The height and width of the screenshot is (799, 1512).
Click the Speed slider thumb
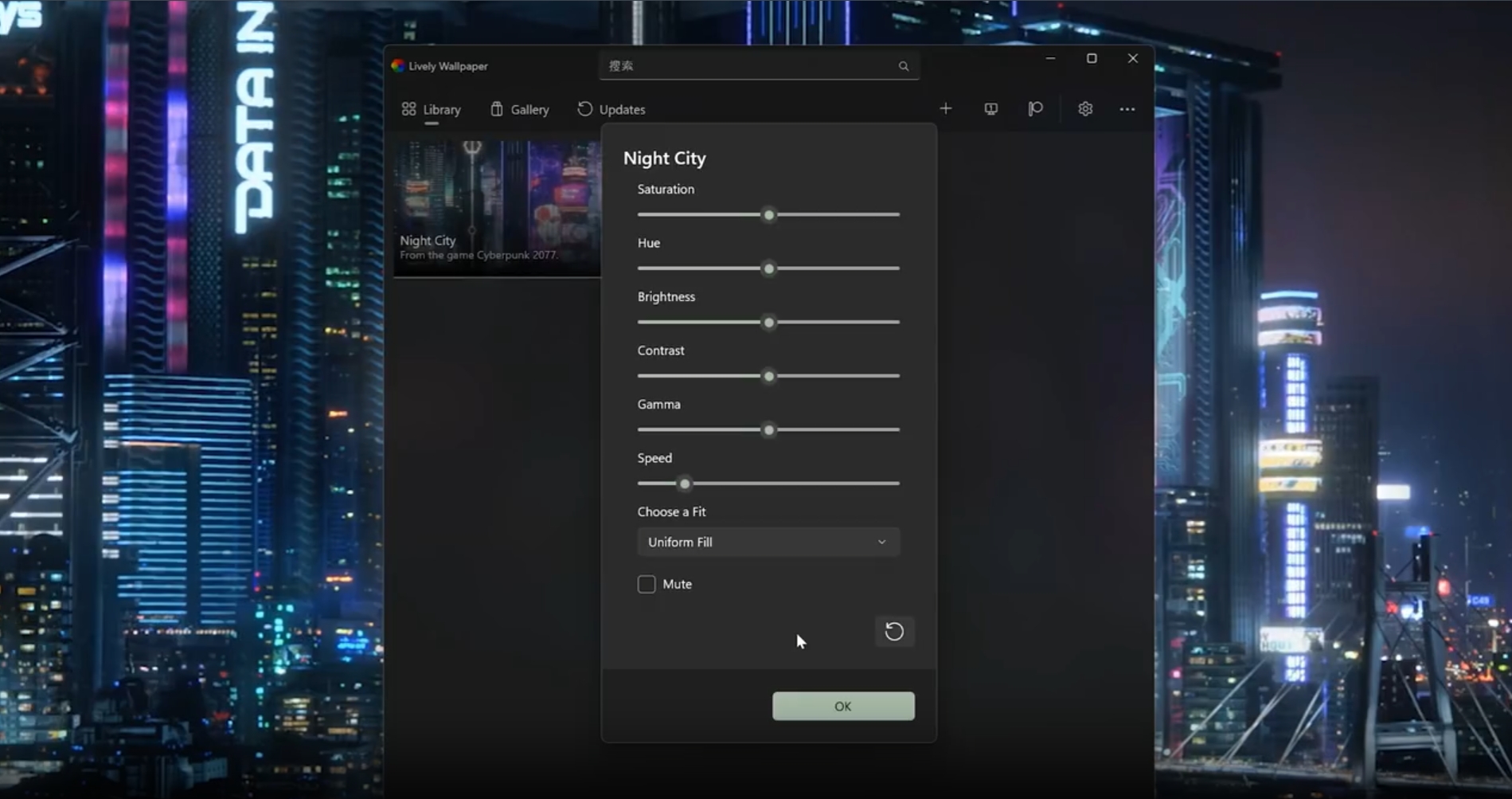684,484
